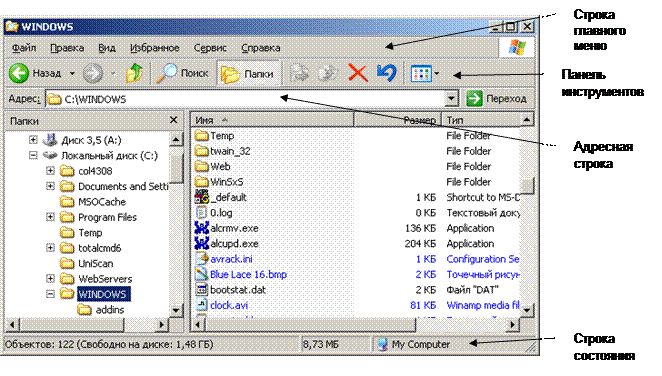Click the red X Delete icon
Screen dimensions: 662x376
pos(358,73)
